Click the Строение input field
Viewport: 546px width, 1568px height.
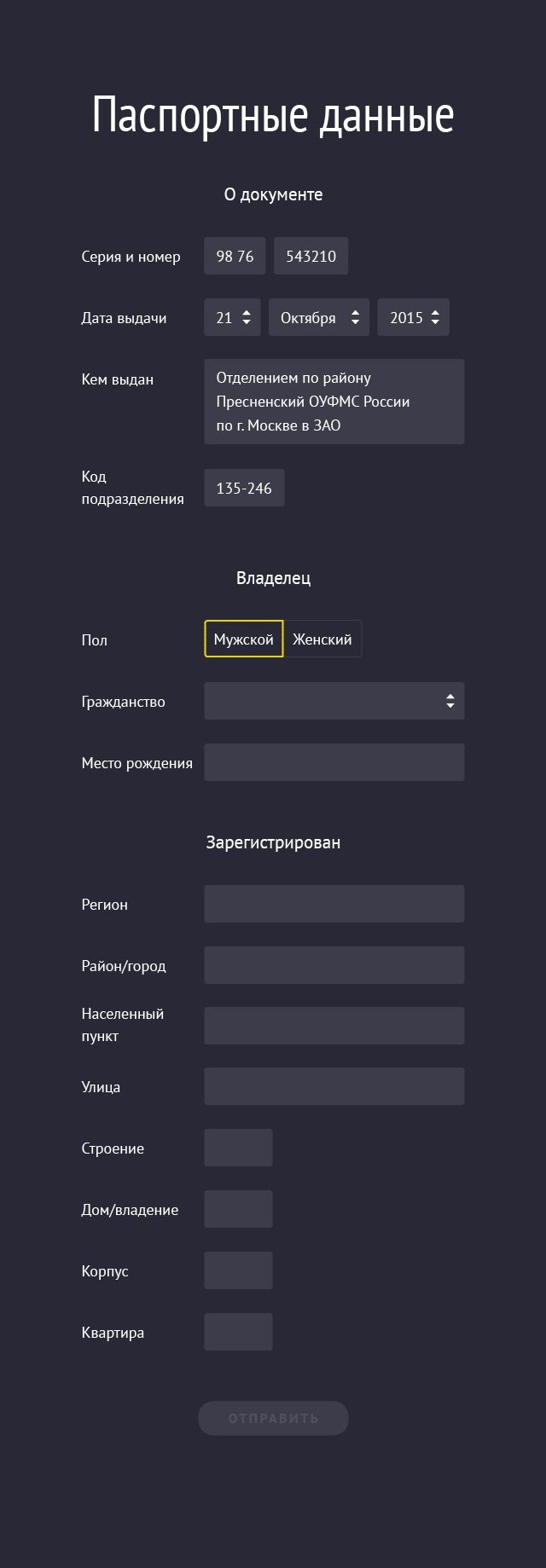[238, 1148]
